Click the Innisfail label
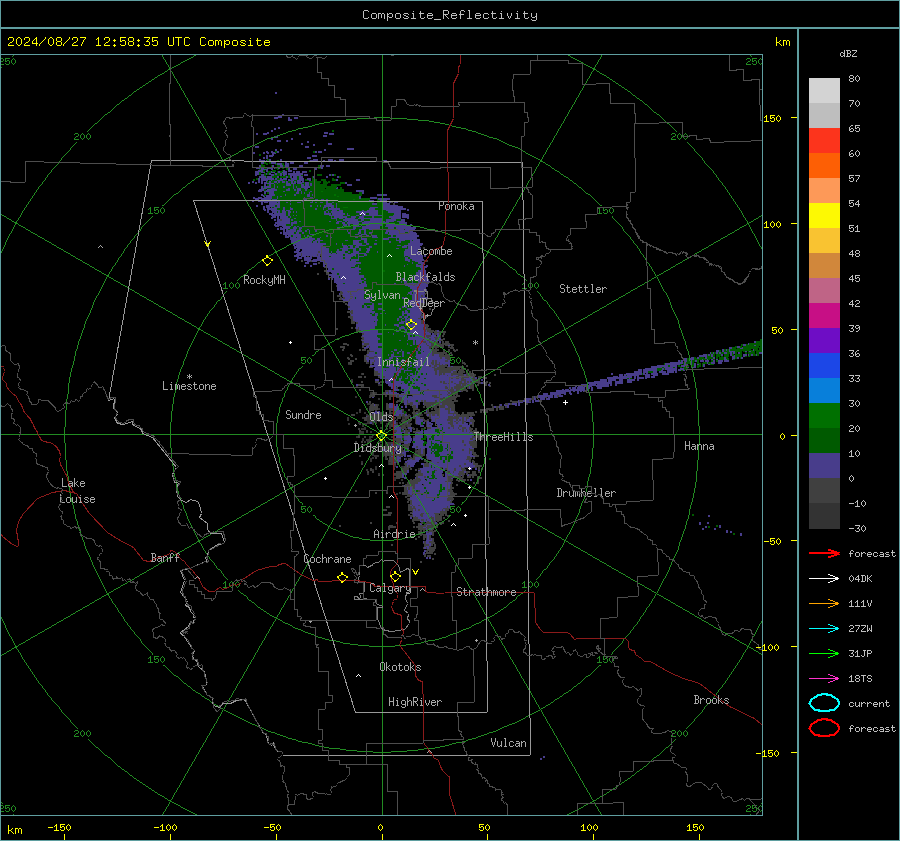 pyautogui.click(x=403, y=362)
